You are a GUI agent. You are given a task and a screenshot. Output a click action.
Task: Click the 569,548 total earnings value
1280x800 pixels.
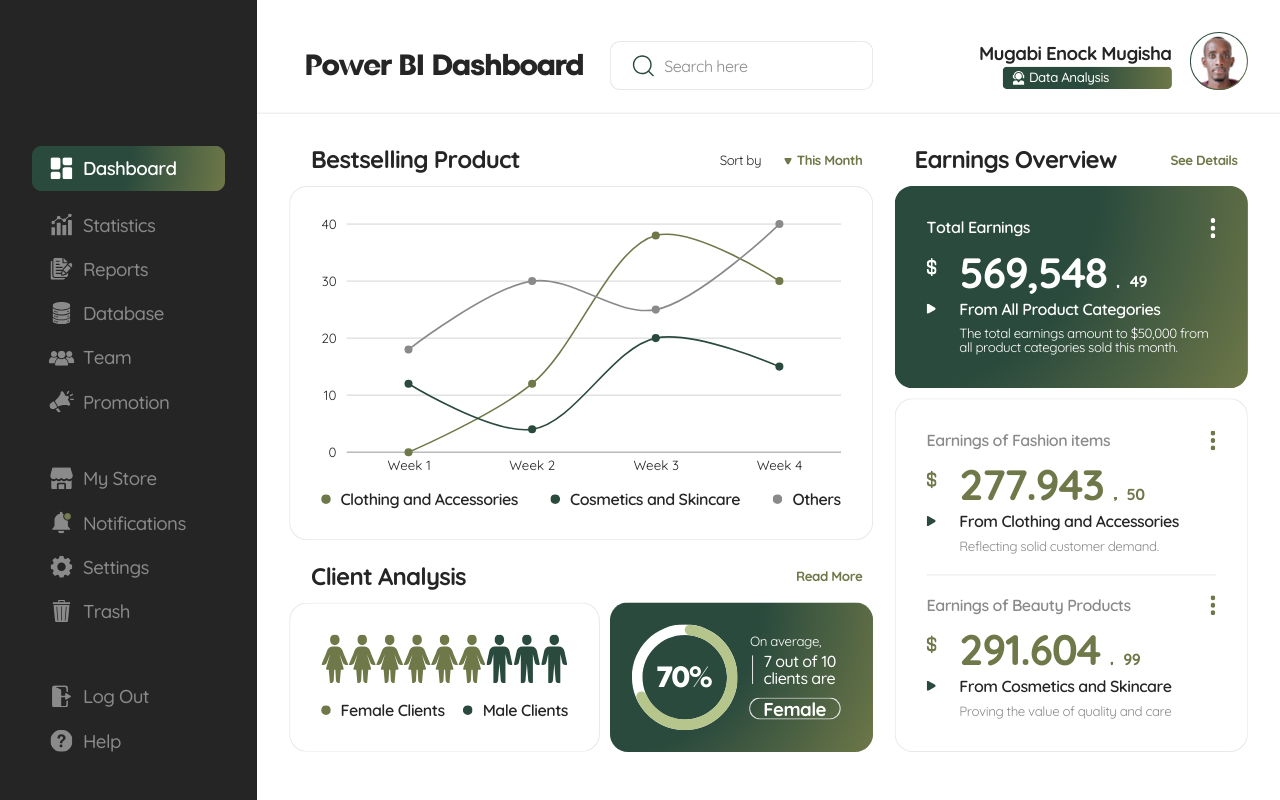(x=1033, y=273)
